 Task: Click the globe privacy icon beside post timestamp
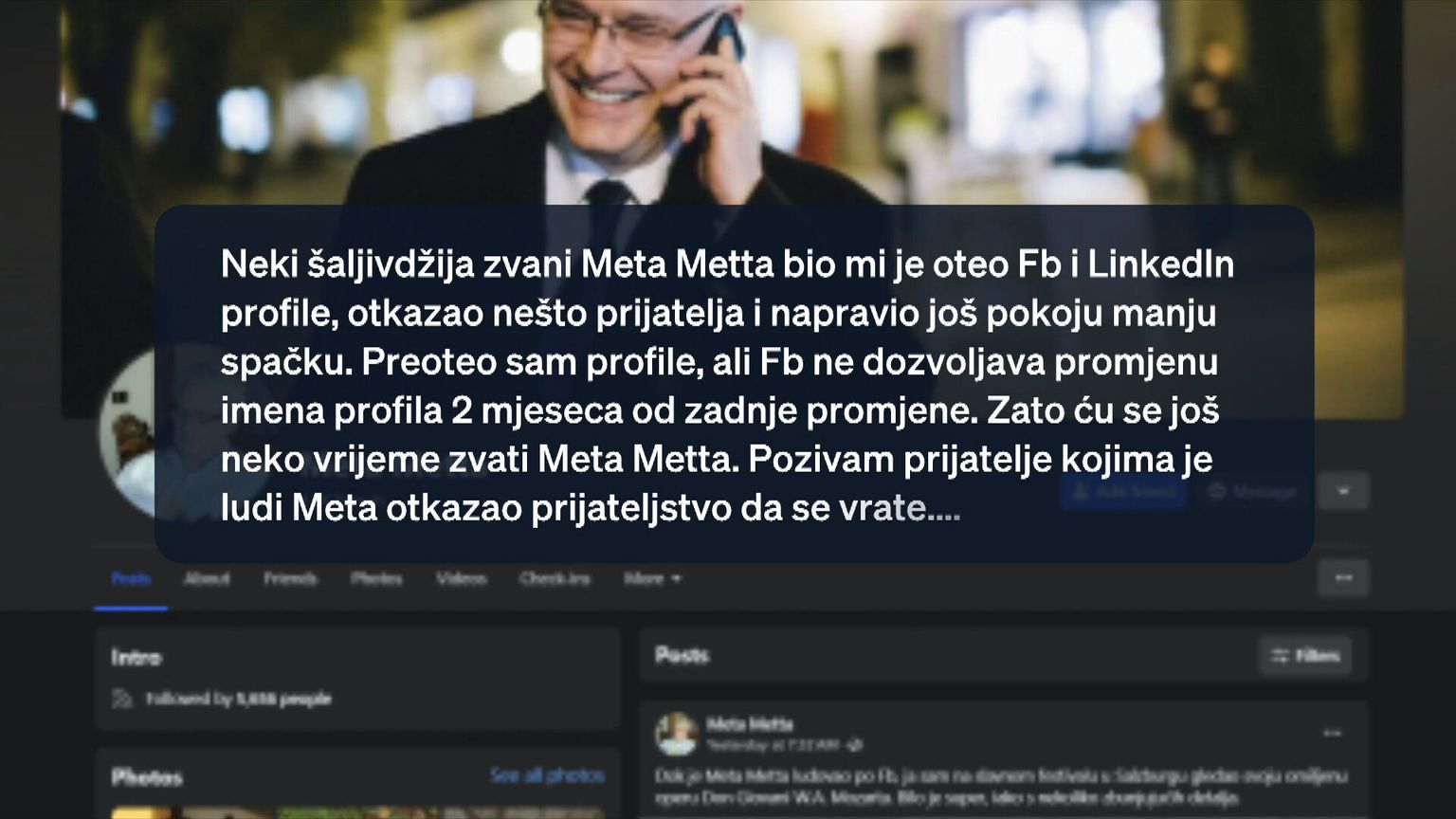tap(854, 745)
